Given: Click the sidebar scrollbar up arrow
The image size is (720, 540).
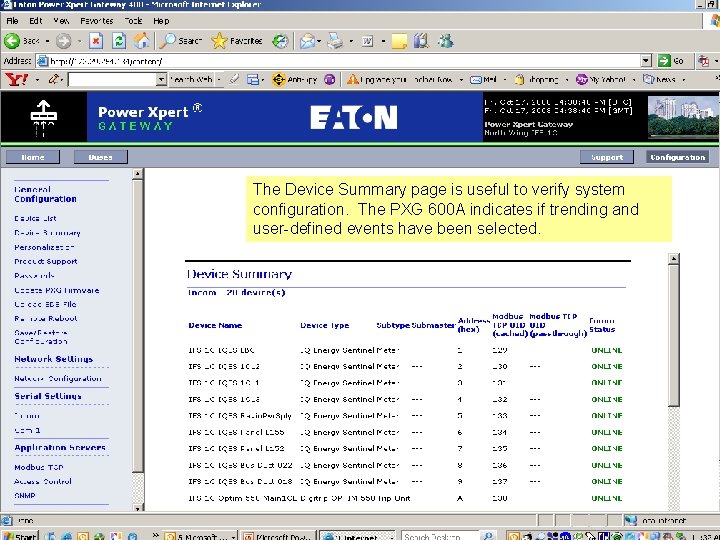Looking at the screenshot, I should point(137,174).
